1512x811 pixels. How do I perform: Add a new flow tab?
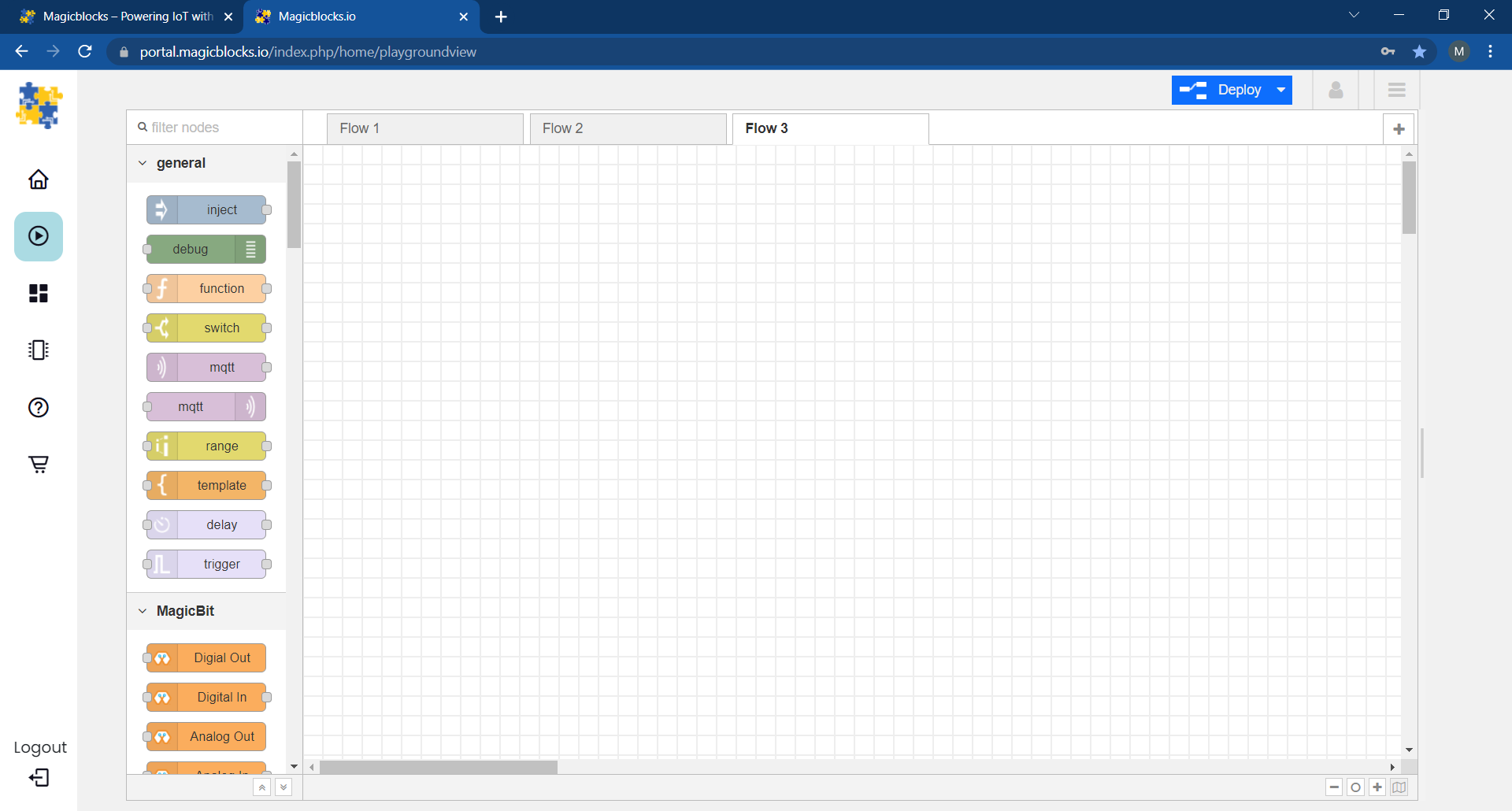[x=1399, y=129]
